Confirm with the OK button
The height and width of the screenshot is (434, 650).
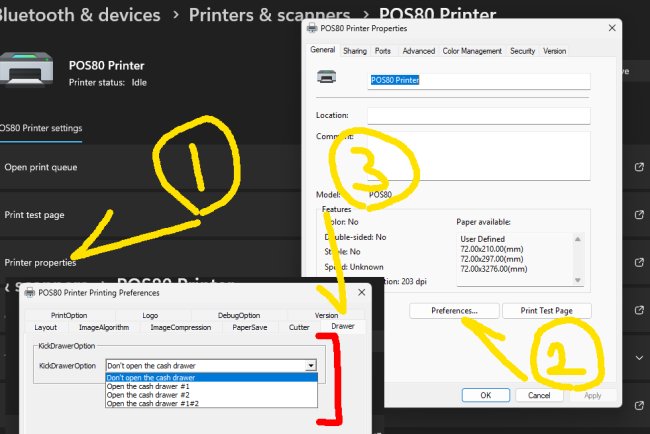[485, 395]
